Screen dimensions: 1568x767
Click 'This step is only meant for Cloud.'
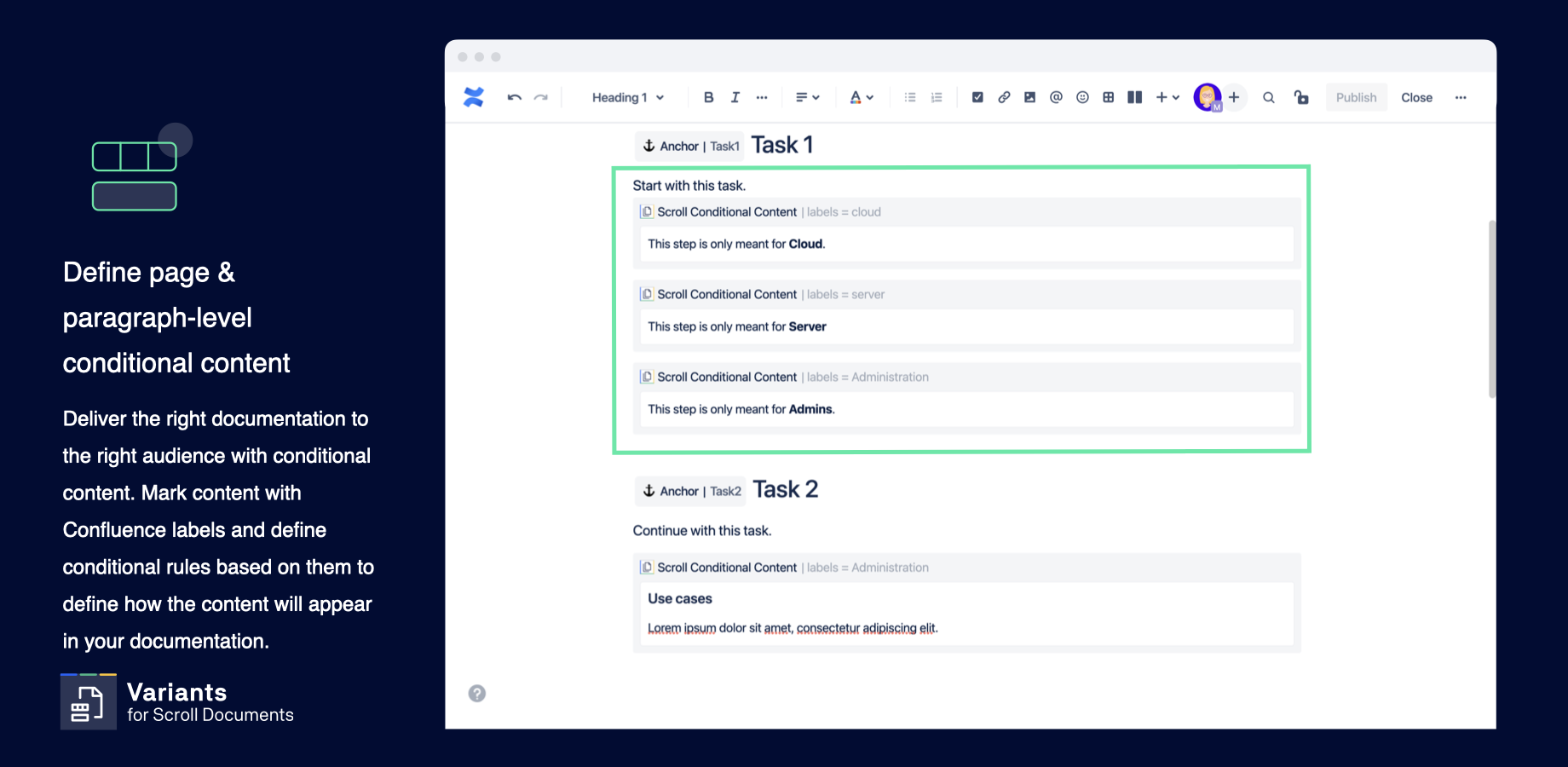736,244
